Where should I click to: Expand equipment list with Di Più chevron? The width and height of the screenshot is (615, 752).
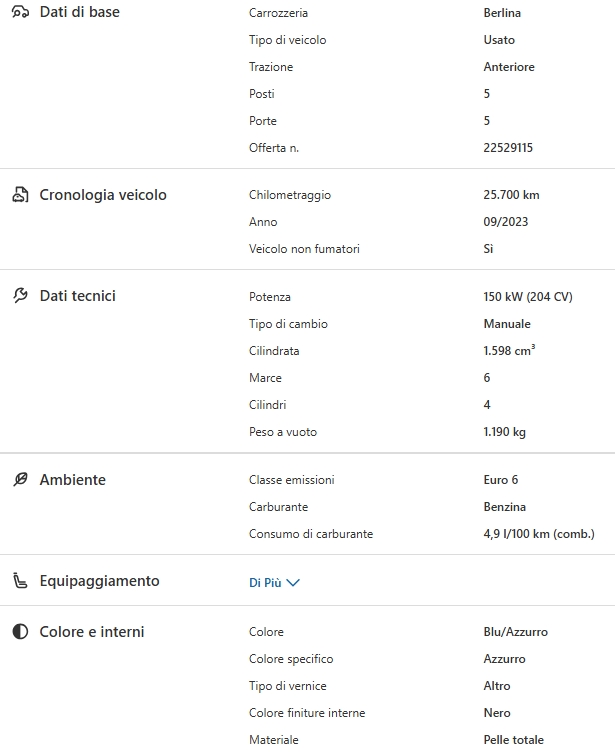[293, 583]
